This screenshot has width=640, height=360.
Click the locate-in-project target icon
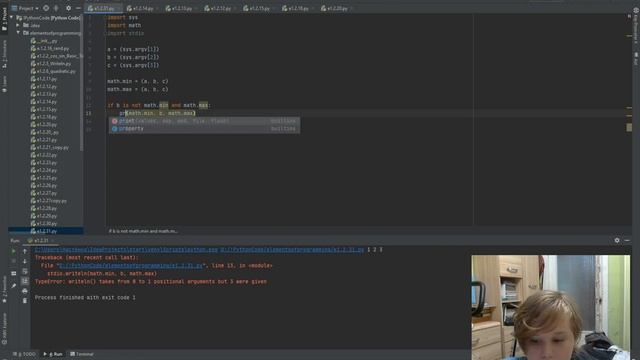[46, 8]
